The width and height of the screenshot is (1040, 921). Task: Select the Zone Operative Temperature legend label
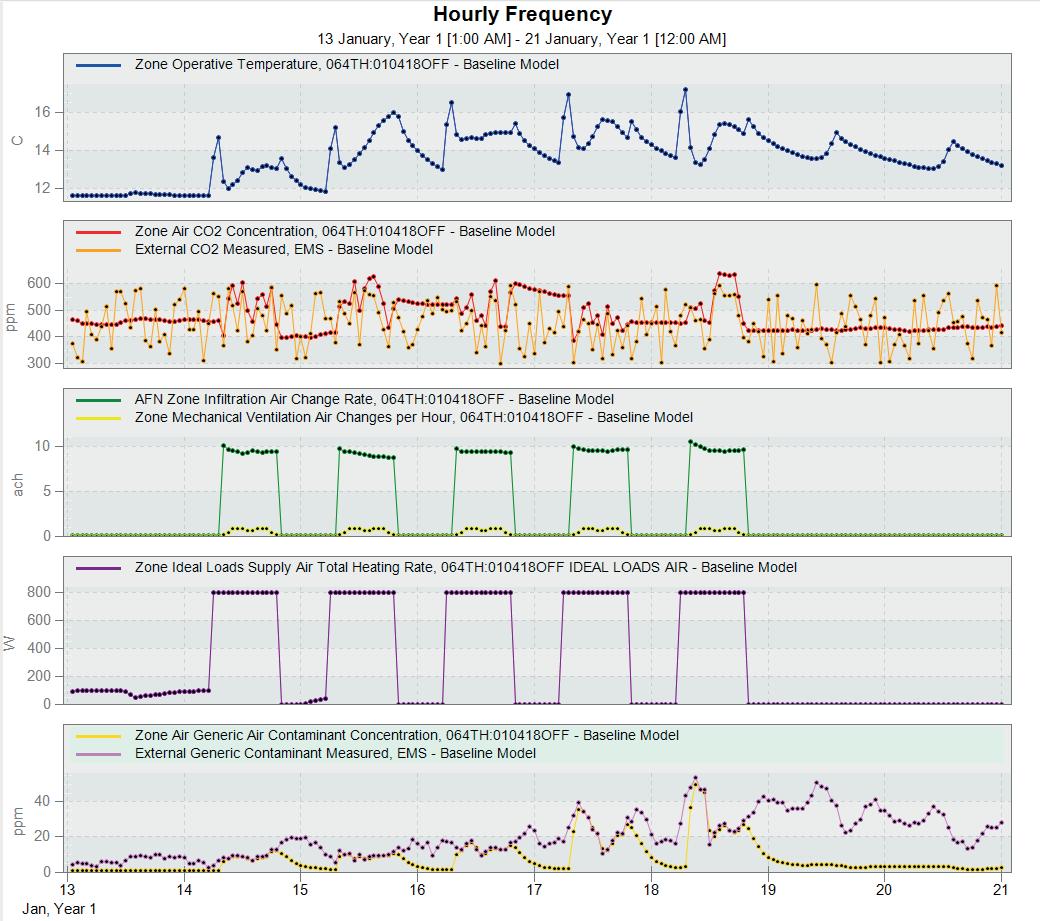point(347,64)
